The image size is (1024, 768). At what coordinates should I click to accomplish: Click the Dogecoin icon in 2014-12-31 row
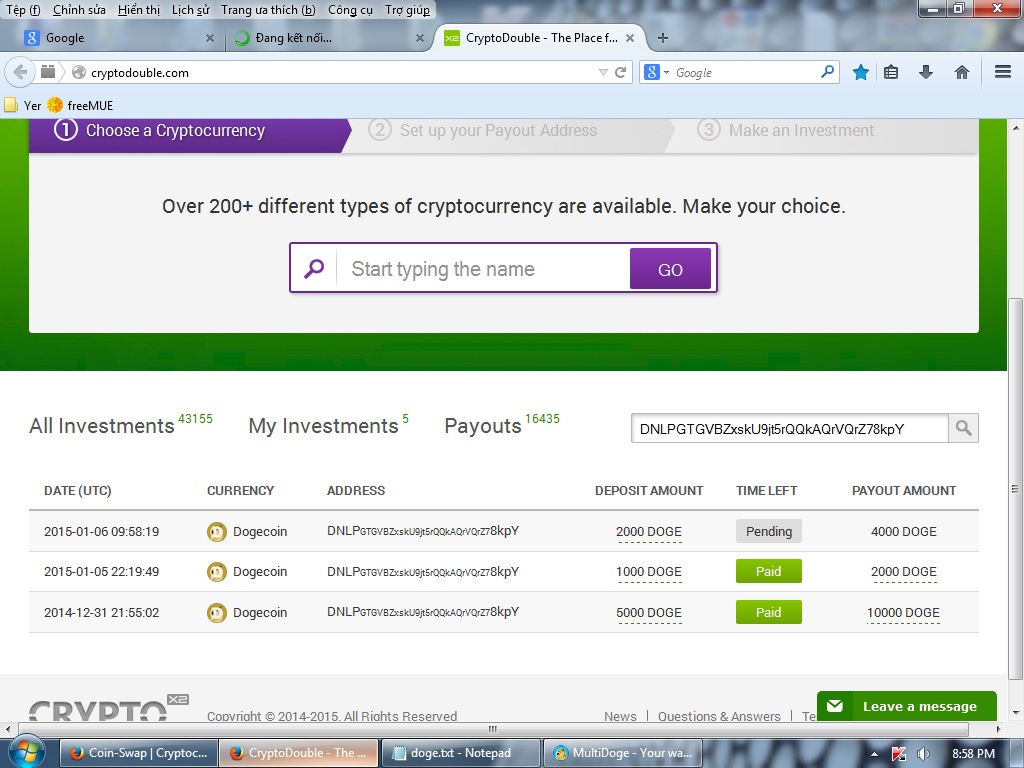(217, 613)
